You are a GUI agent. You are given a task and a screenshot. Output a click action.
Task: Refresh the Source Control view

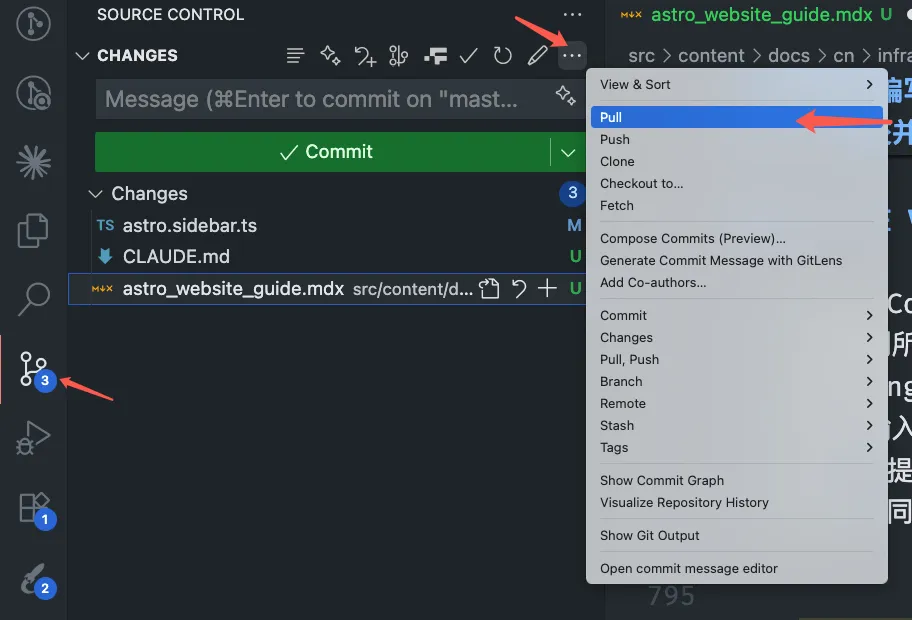pos(502,56)
